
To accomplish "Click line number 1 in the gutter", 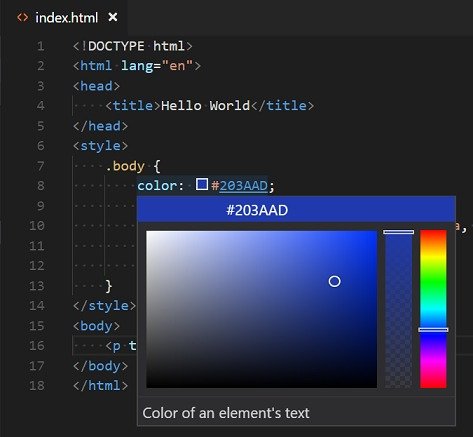I will [40, 46].
